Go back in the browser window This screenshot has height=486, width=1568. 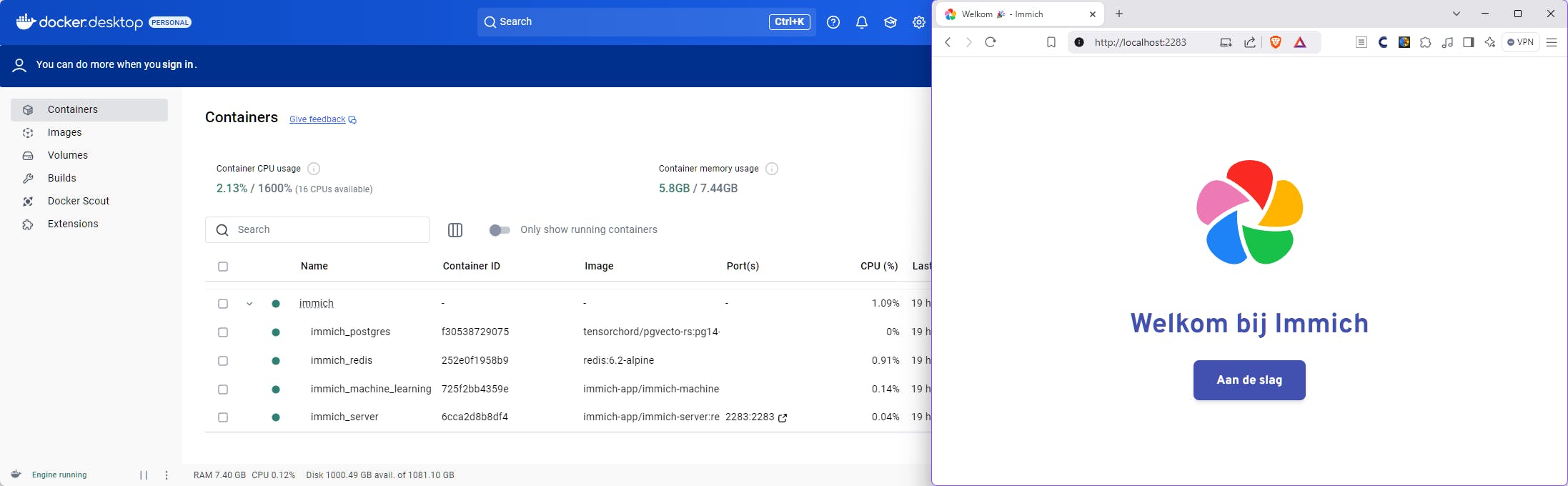tap(948, 42)
